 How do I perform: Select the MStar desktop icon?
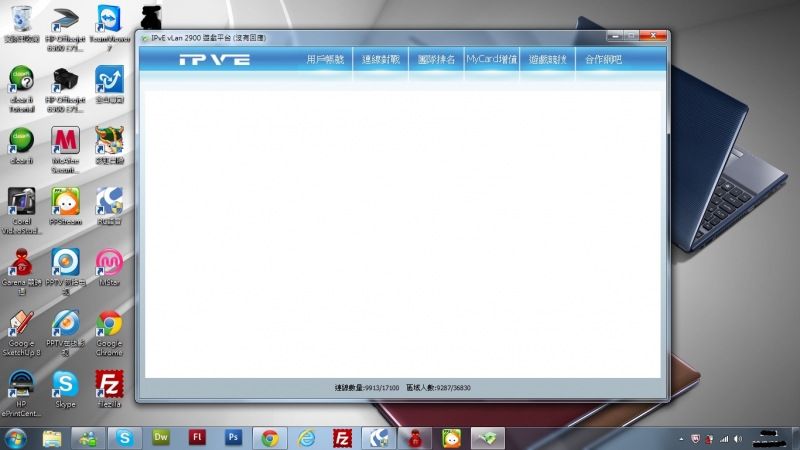(x=109, y=267)
